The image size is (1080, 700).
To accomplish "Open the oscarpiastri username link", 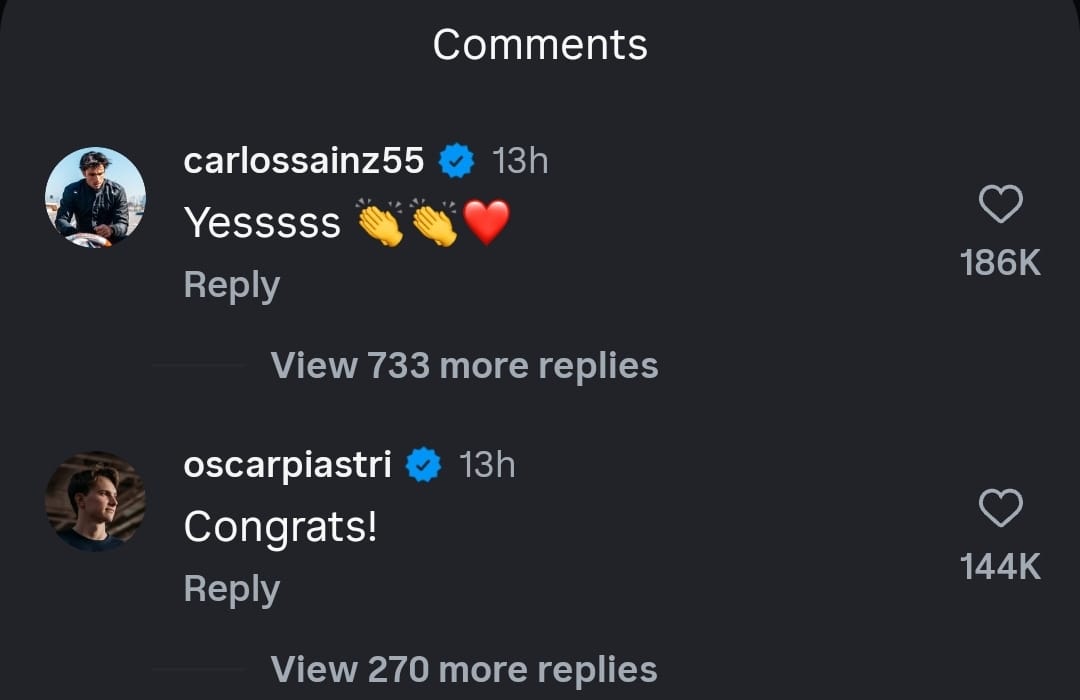I will pyautogui.click(x=287, y=465).
